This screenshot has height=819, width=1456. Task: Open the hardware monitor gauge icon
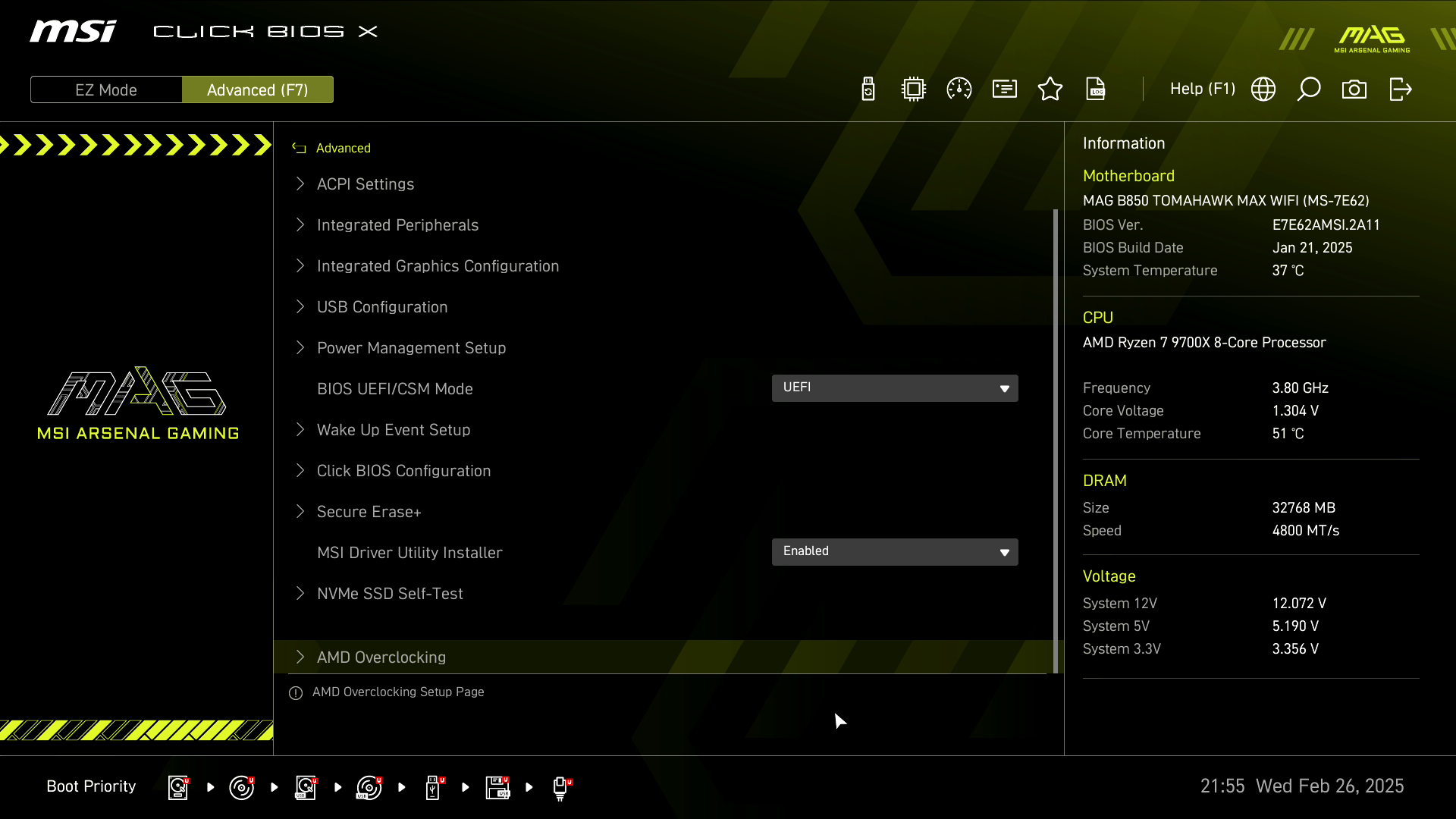pyautogui.click(x=959, y=89)
